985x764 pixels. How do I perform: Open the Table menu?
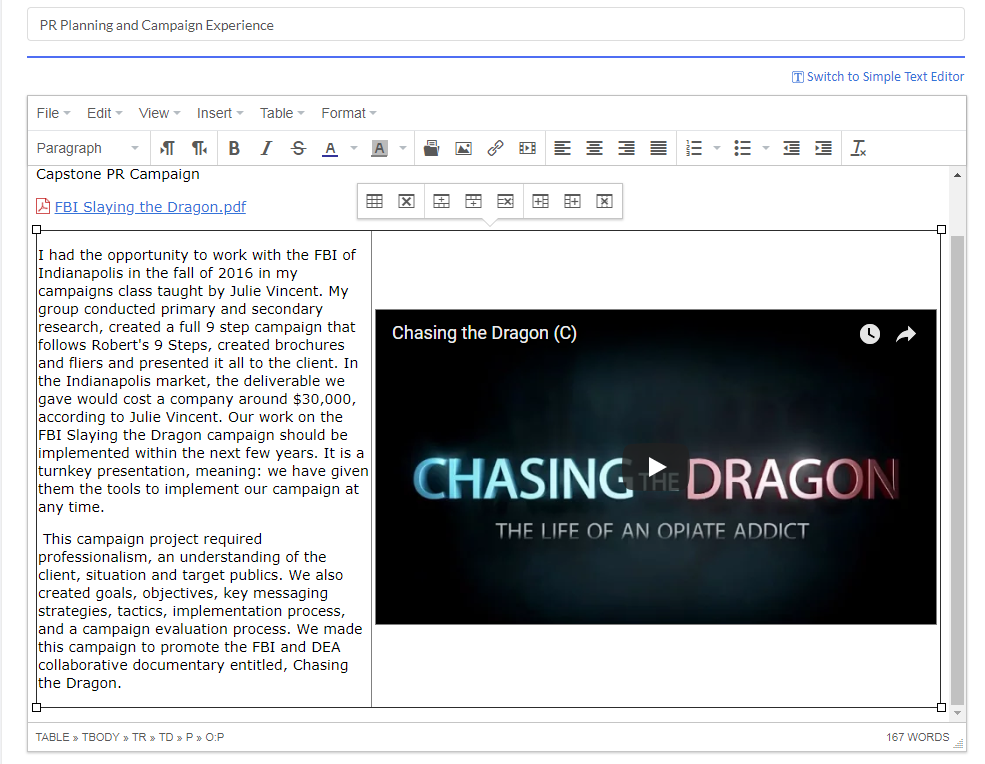click(282, 113)
